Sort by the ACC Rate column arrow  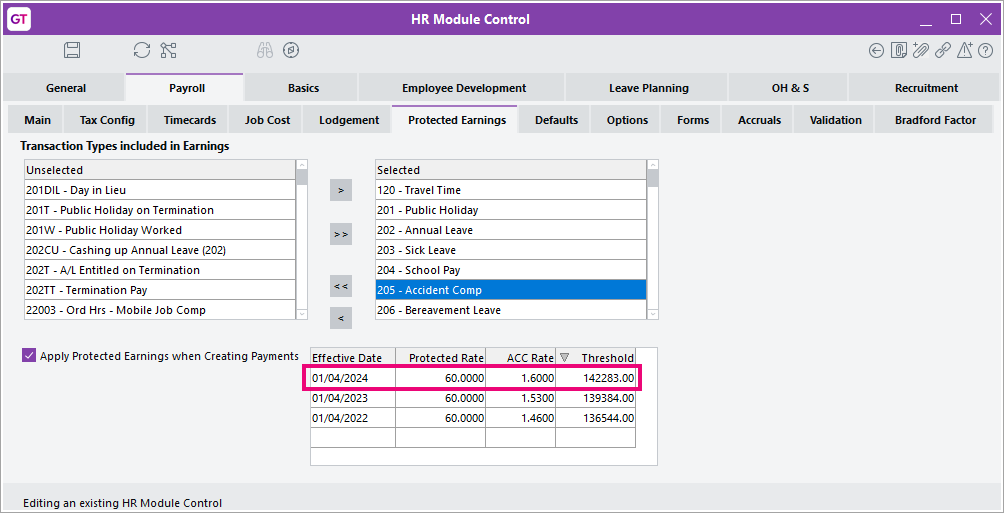[x=564, y=358]
